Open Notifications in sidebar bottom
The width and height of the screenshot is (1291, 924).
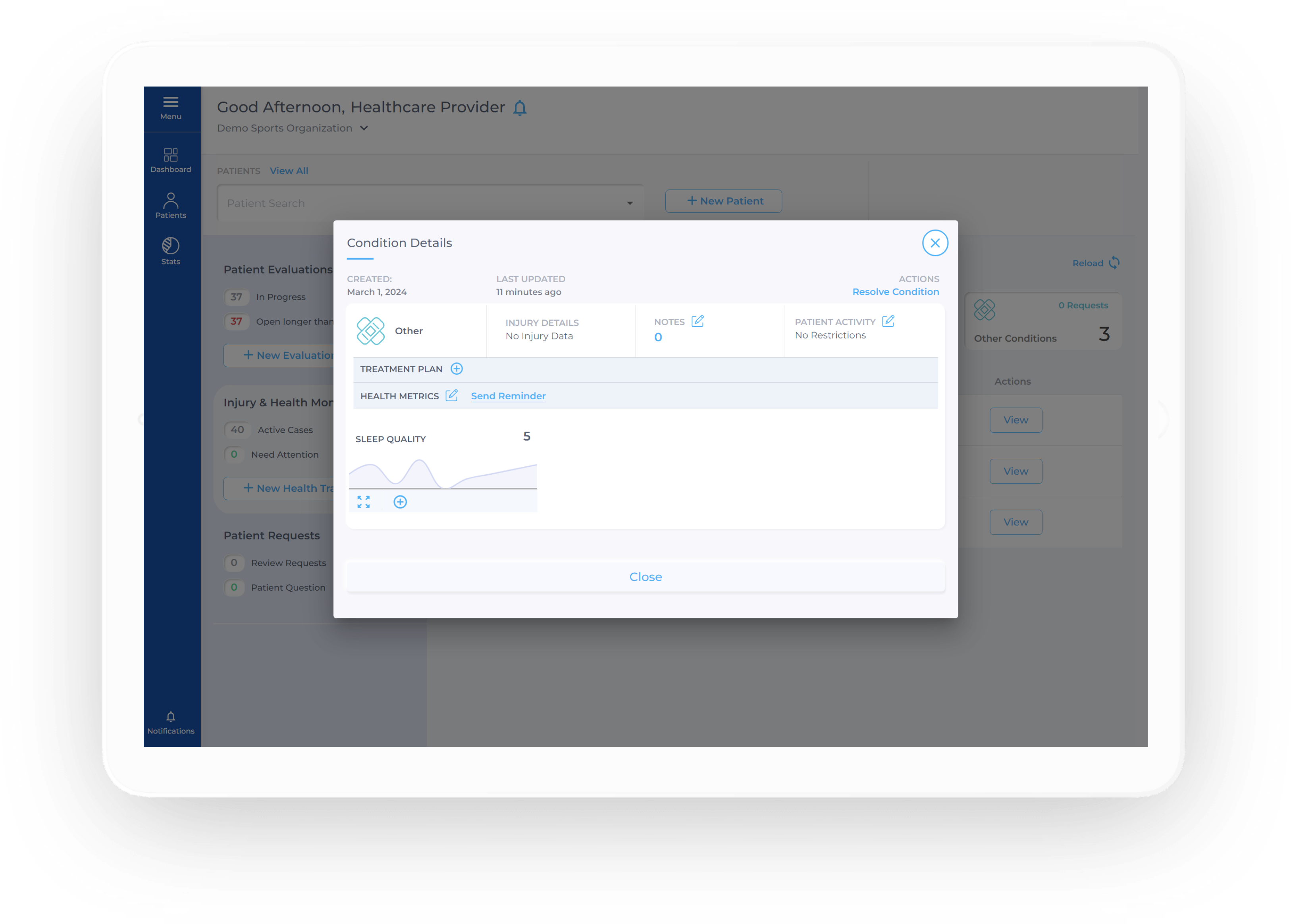coord(171,723)
